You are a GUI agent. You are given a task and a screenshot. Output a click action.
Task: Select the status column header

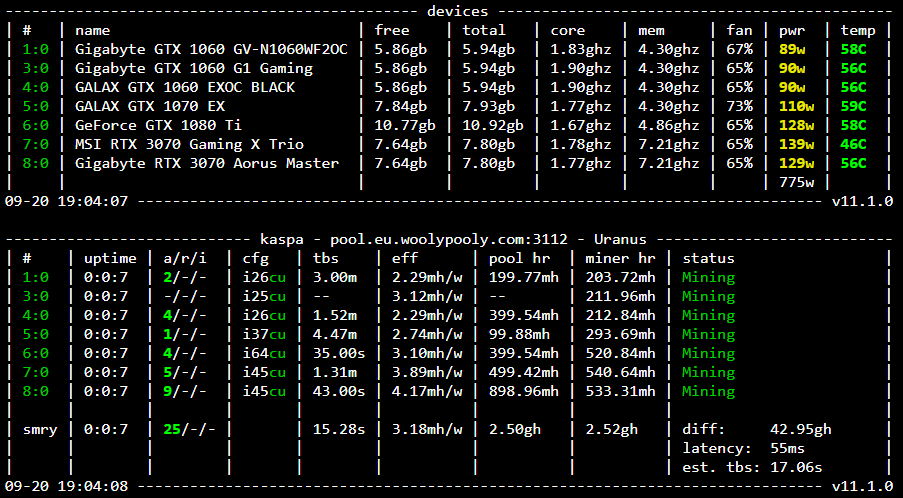(708, 258)
